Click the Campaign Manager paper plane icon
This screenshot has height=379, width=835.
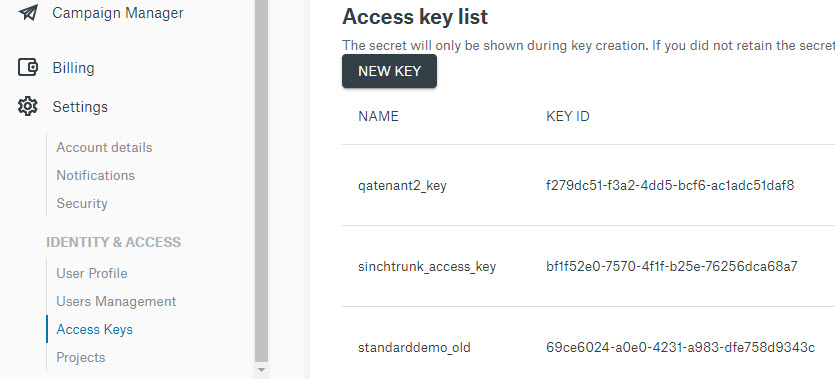pyautogui.click(x=28, y=12)
